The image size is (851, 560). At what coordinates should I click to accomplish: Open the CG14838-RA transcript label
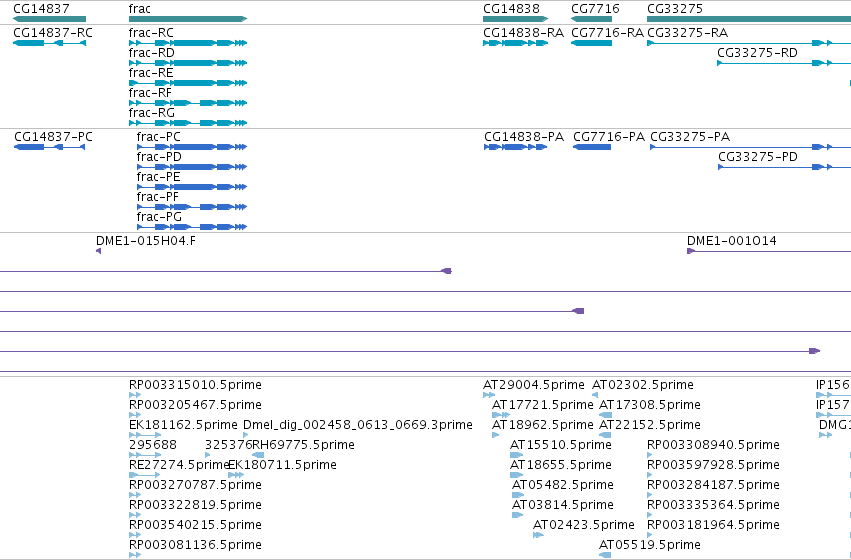523,33
